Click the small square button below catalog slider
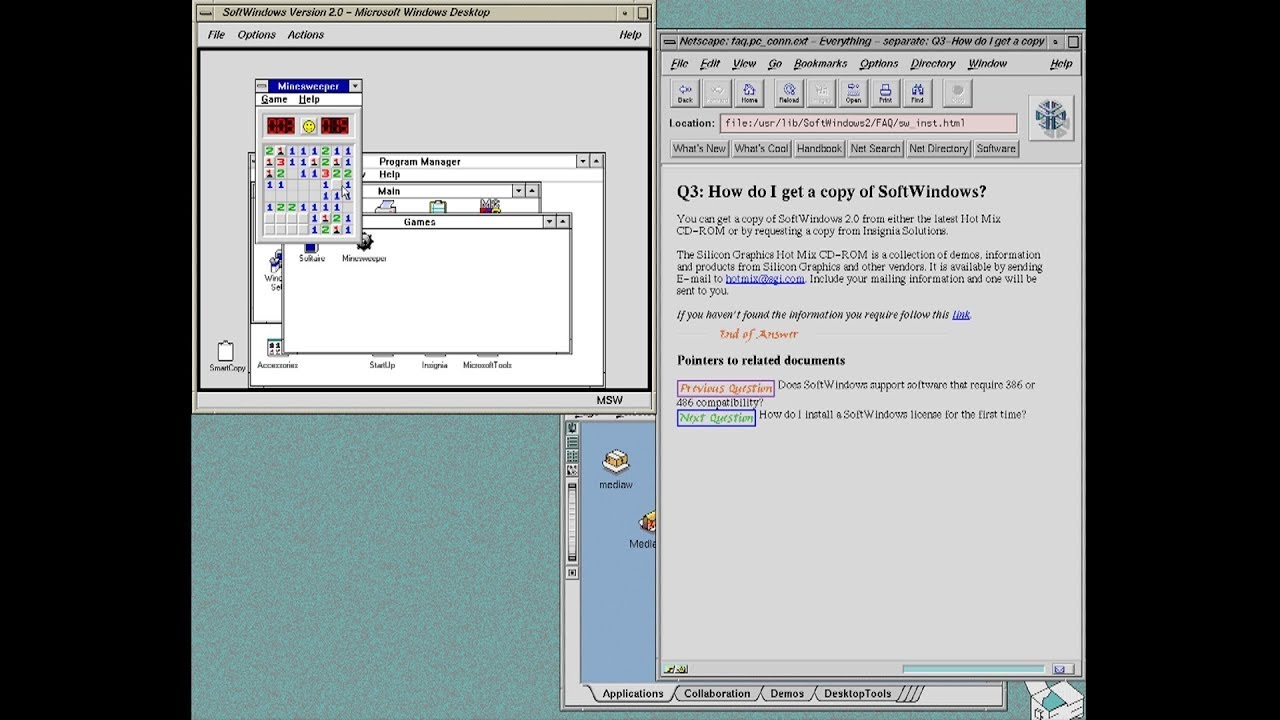This screenshot has width=1280, height=720. pyautogui.click(x=572, y=573)
